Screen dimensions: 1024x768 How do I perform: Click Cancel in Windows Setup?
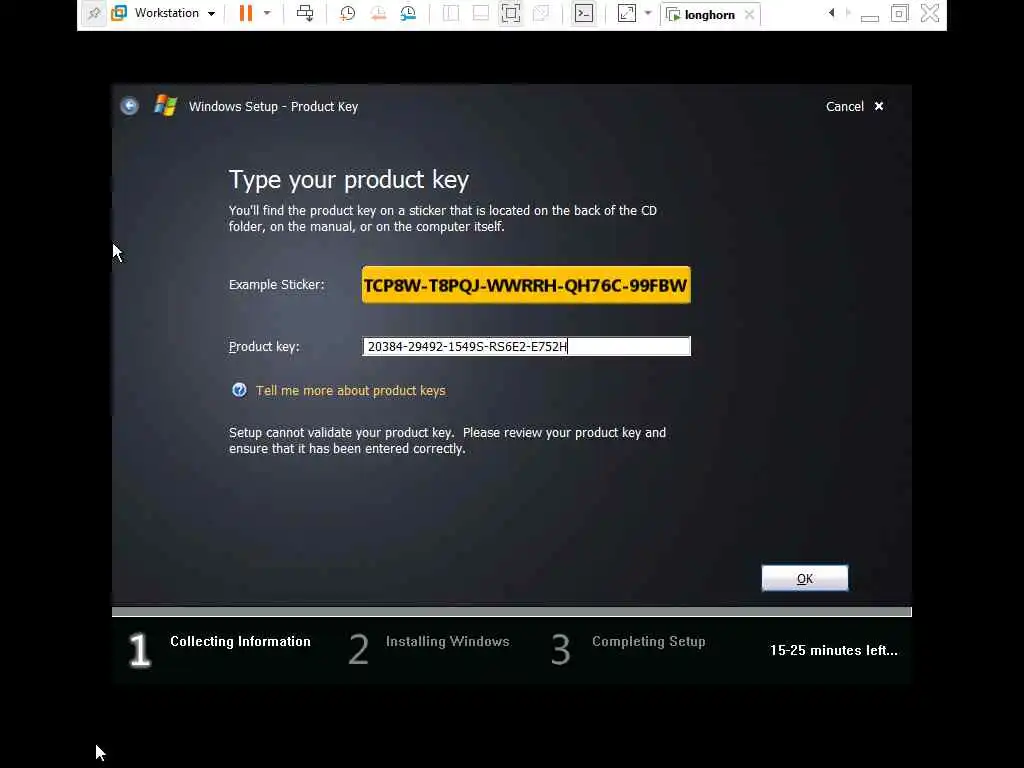click(x=844, y=106)
